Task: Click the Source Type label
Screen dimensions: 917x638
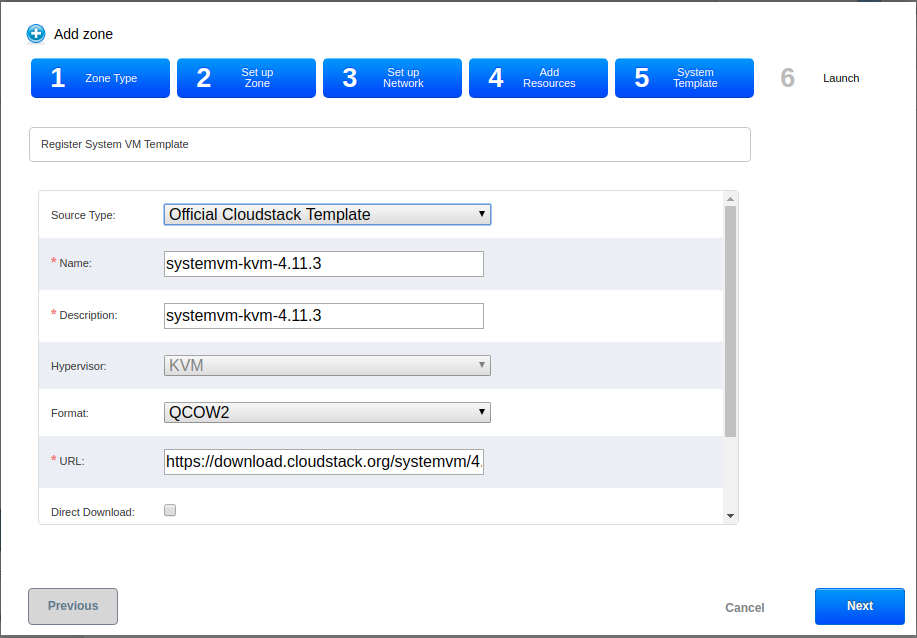Action: pyautogui.click(x=83, y=215)
